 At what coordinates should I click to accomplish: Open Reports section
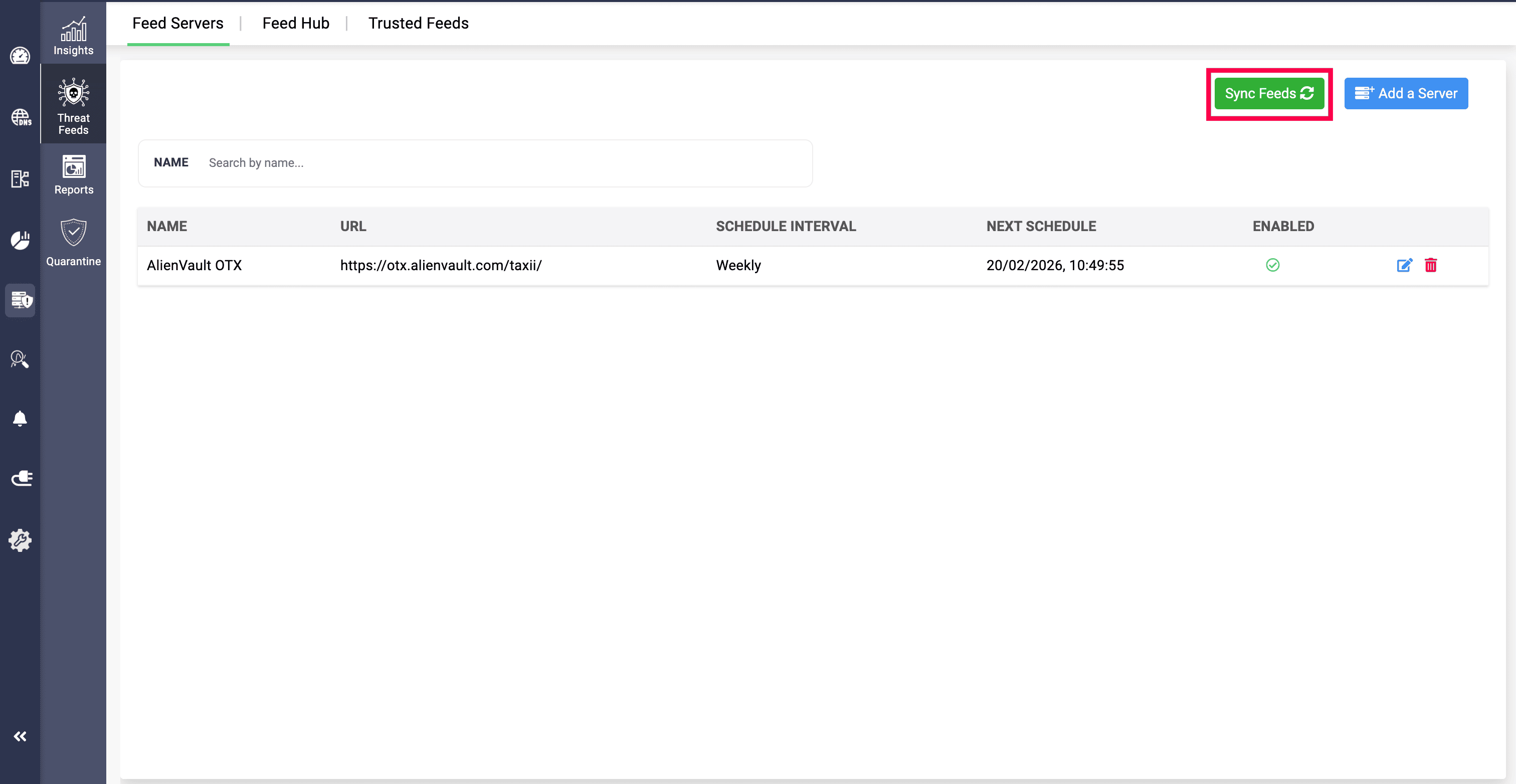[x=74, y=175]
